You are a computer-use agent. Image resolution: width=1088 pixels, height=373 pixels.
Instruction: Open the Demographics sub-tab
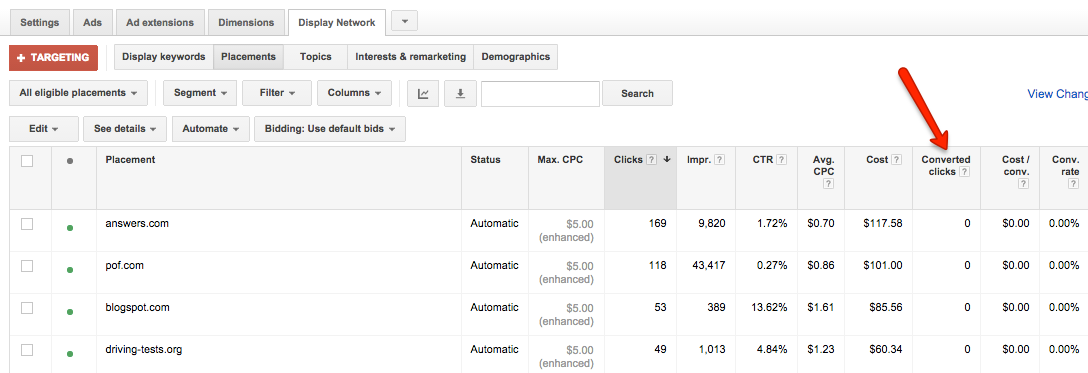coord(516,57)
